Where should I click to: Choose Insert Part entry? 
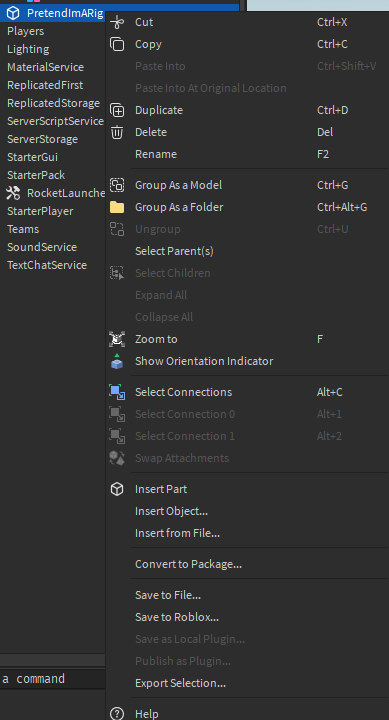248,489
